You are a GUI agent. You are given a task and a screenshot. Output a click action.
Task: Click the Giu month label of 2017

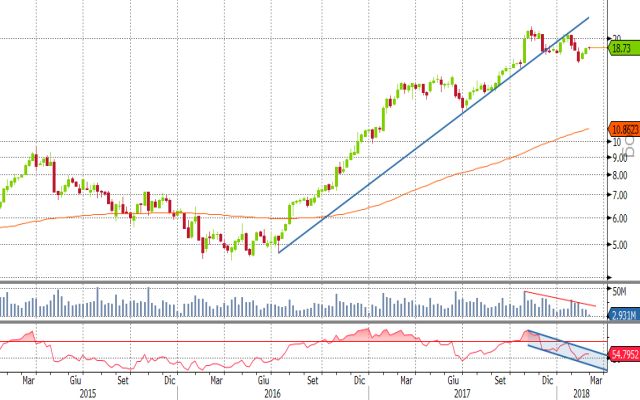[453, 380]
